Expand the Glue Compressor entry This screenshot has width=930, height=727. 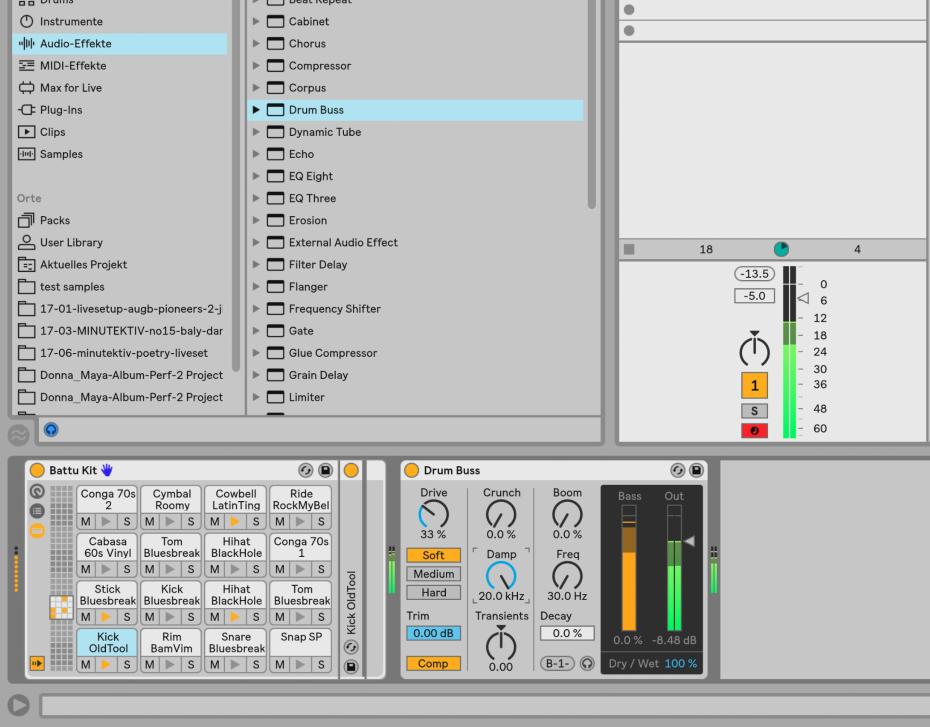(257, 353)
